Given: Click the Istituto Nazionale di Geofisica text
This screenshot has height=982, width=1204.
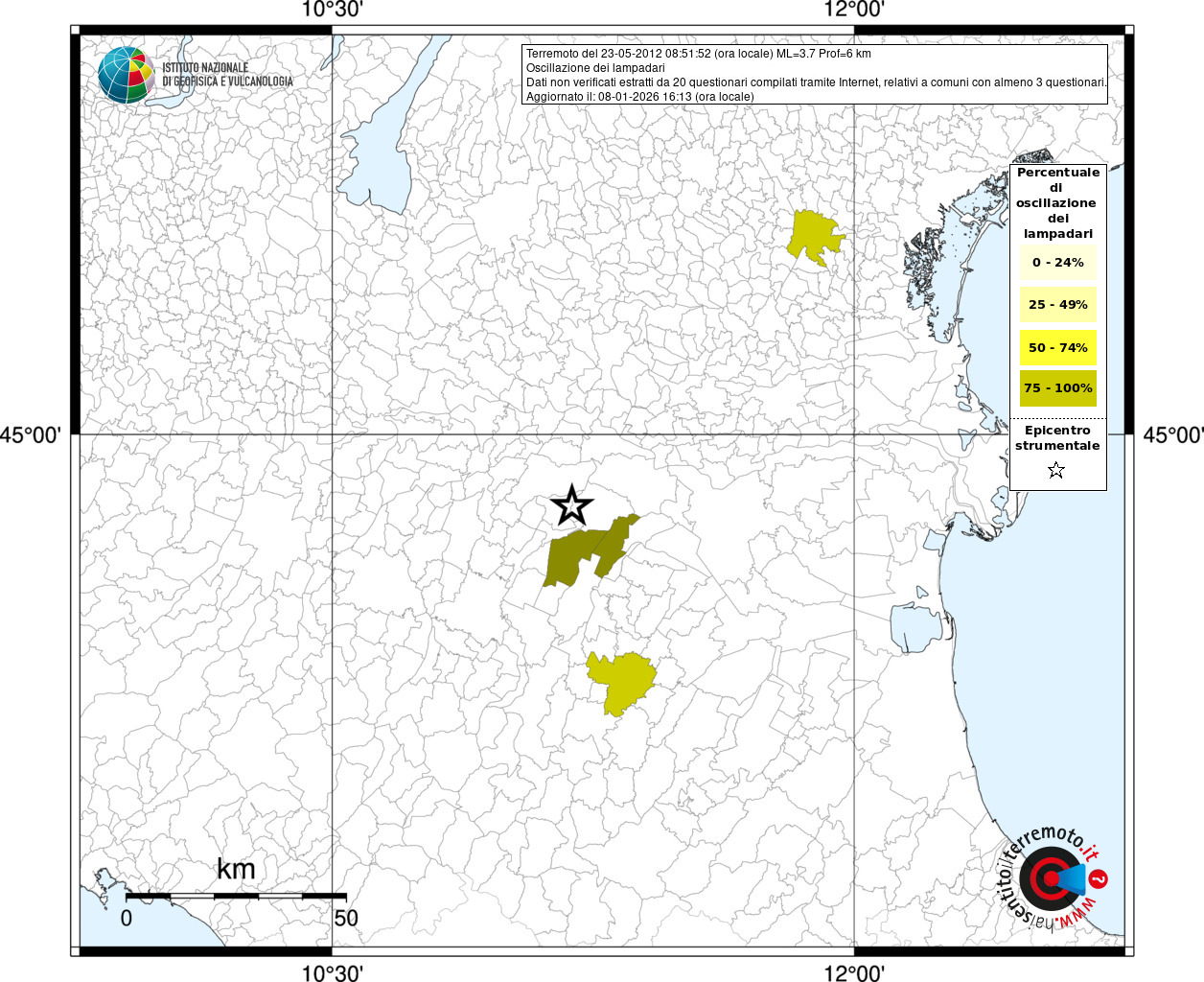Looking at the screenshot, I should click(x=227, y=75).
